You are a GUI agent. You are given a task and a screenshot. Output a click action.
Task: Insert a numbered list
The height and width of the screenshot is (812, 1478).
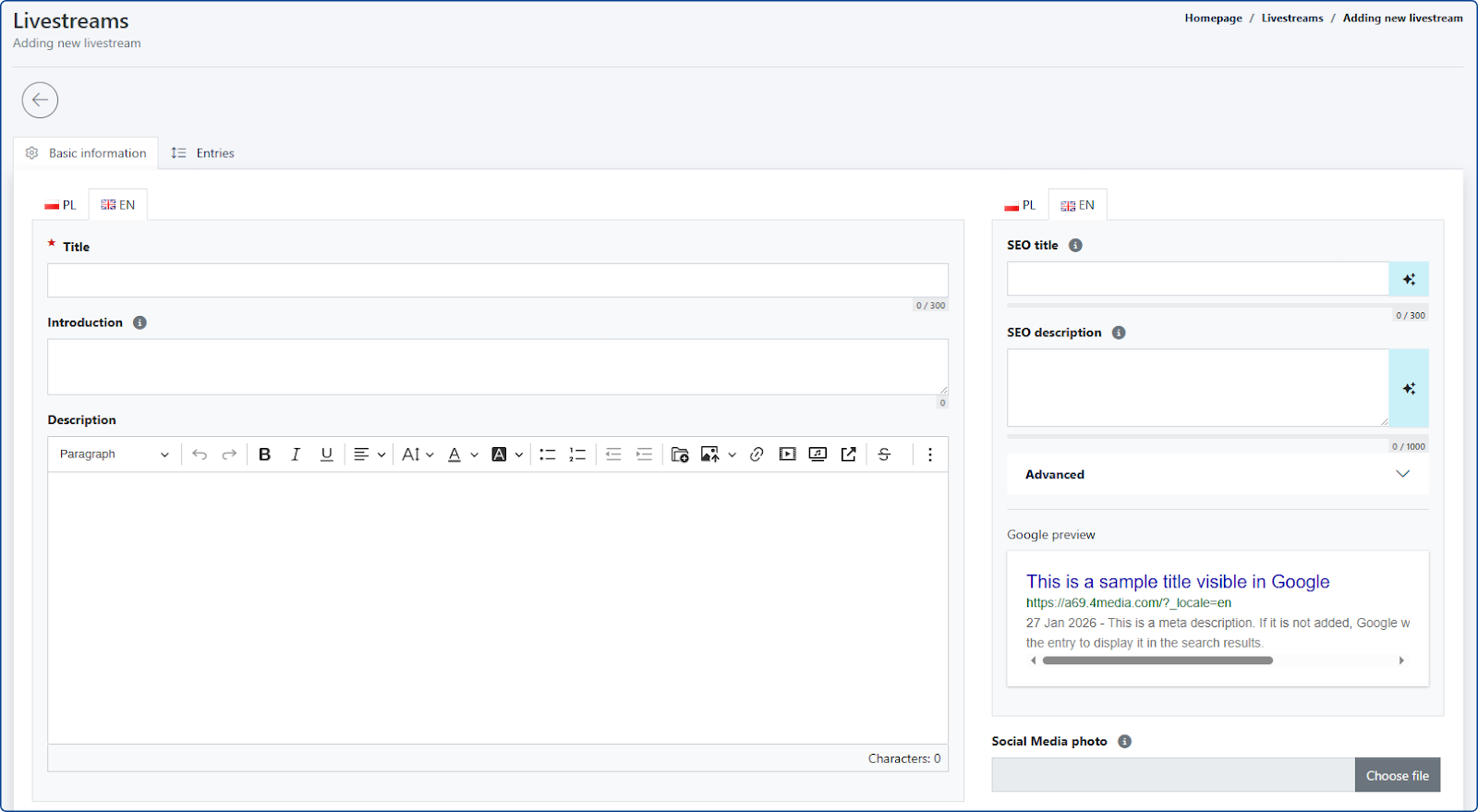coord(577,454)
